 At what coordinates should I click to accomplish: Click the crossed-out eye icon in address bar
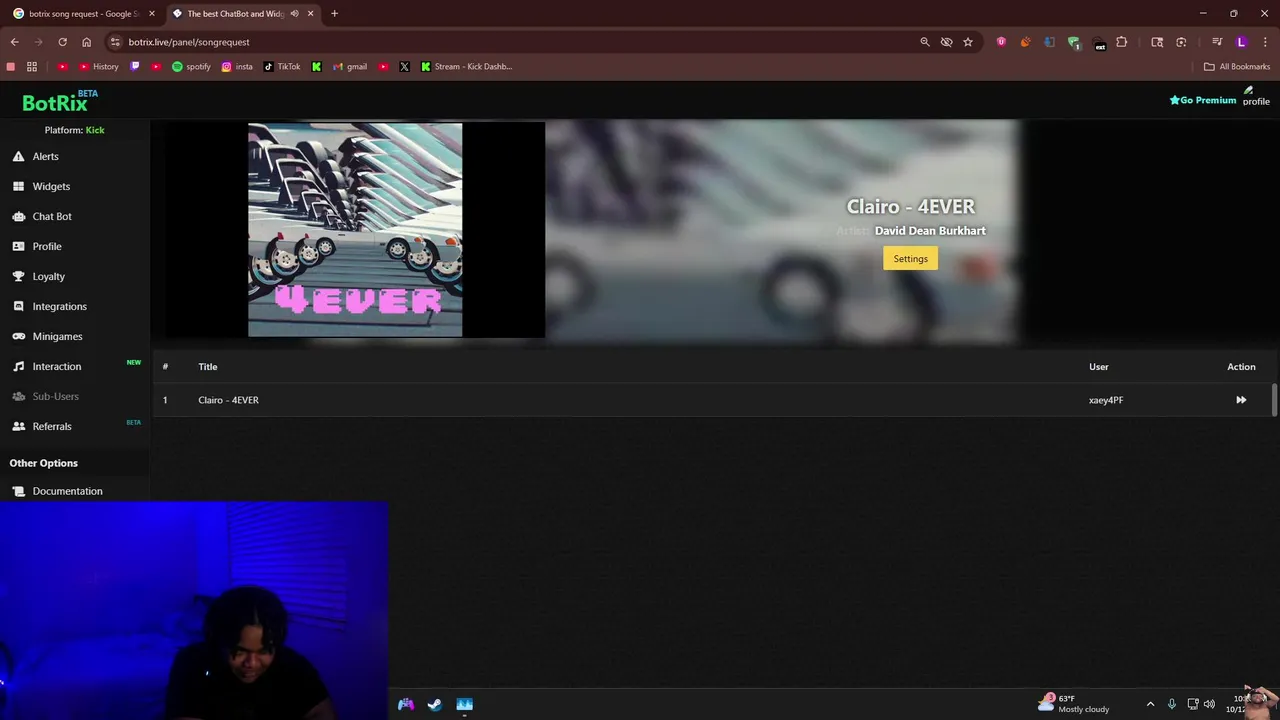click(x=946, y=42)
